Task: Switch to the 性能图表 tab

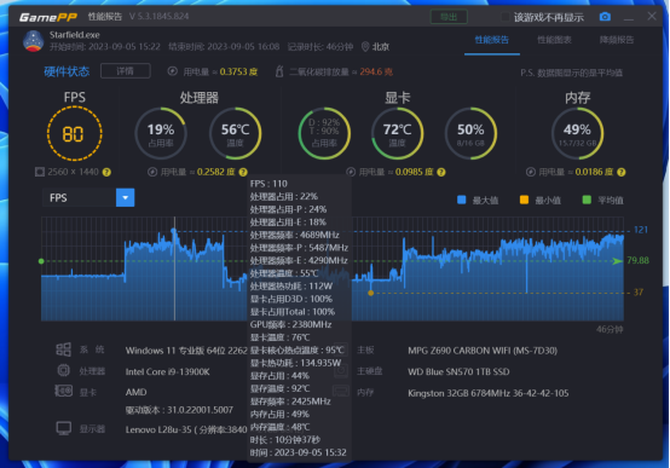Action: coord(554,40)
